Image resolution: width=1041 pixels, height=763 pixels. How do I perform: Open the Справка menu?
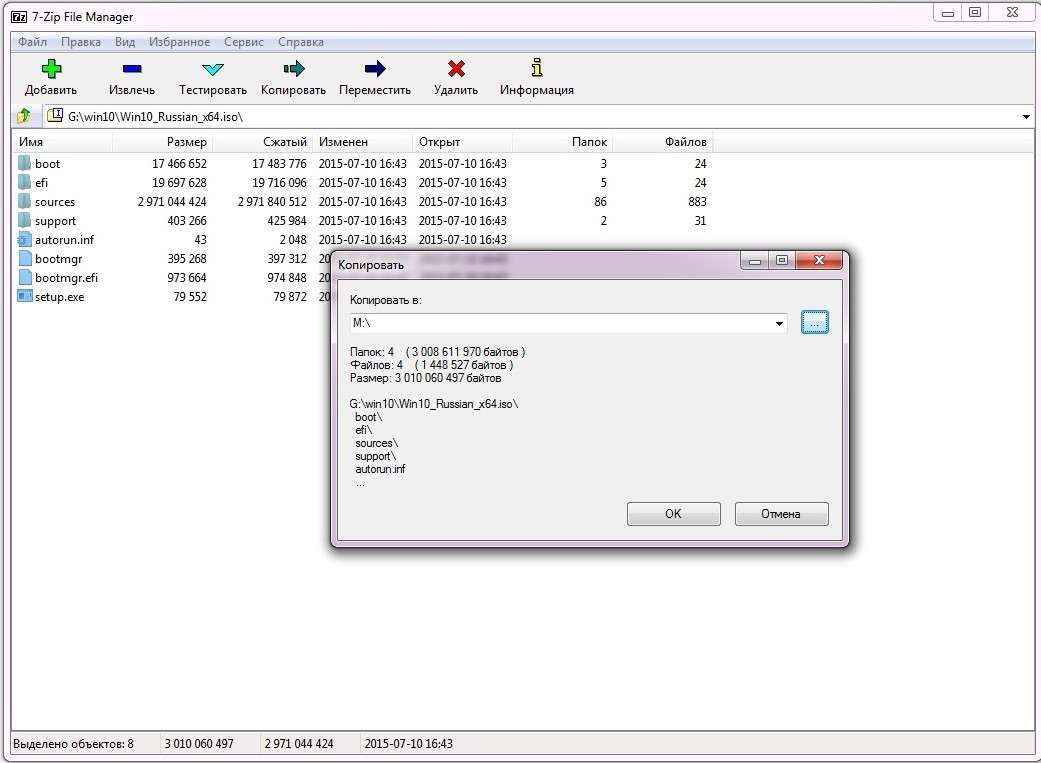pos(301,42)
